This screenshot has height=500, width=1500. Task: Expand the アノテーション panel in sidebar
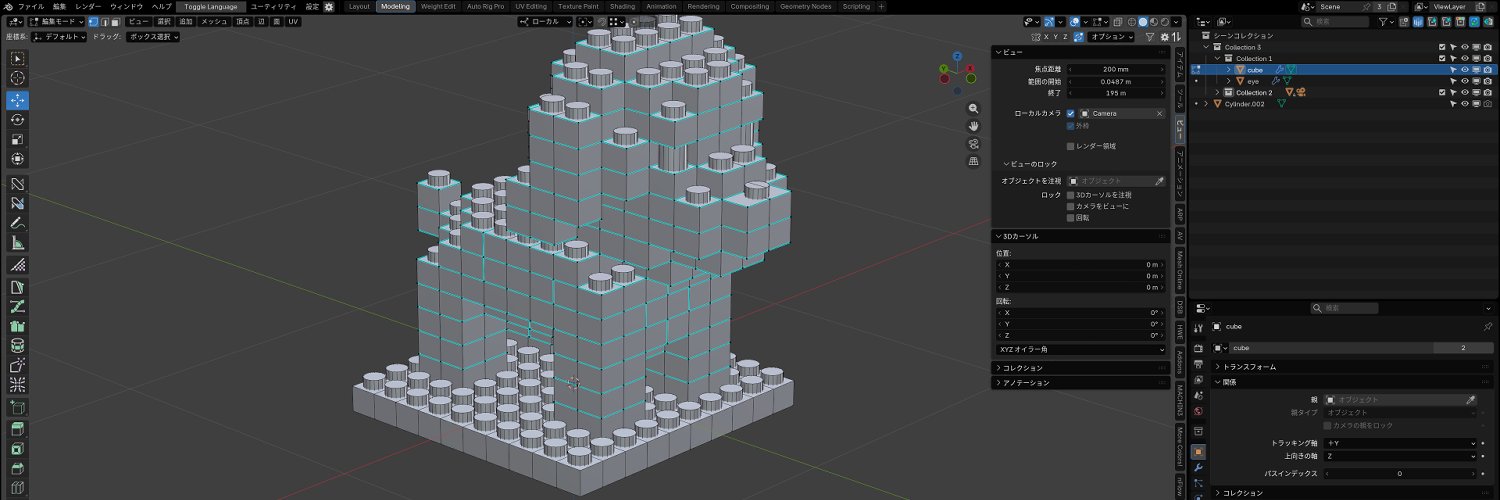coord(1025,383)
